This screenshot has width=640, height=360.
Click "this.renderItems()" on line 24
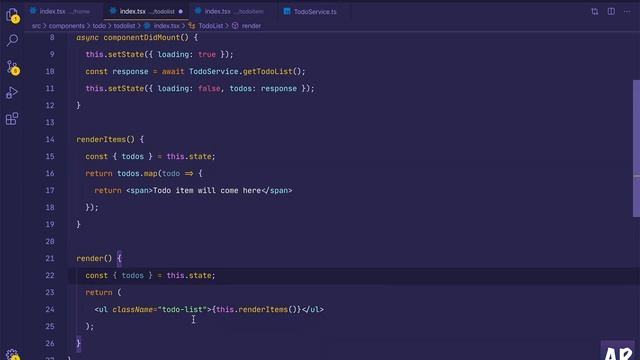click(x=256, y=309)
